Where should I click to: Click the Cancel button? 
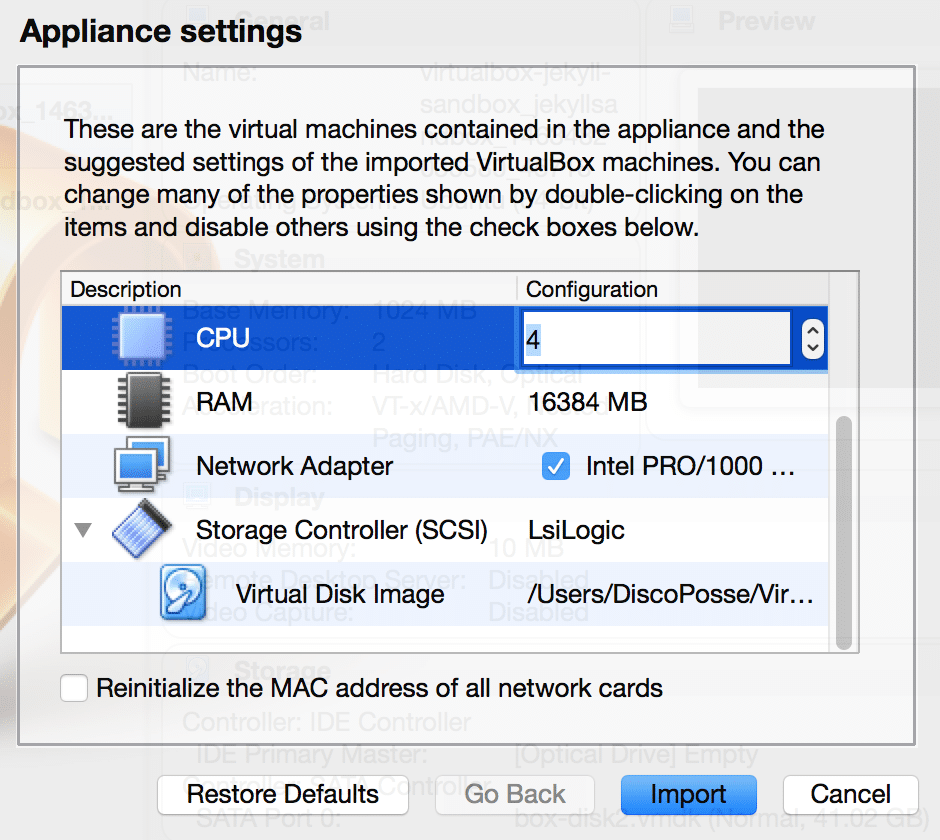pos(850,794)
